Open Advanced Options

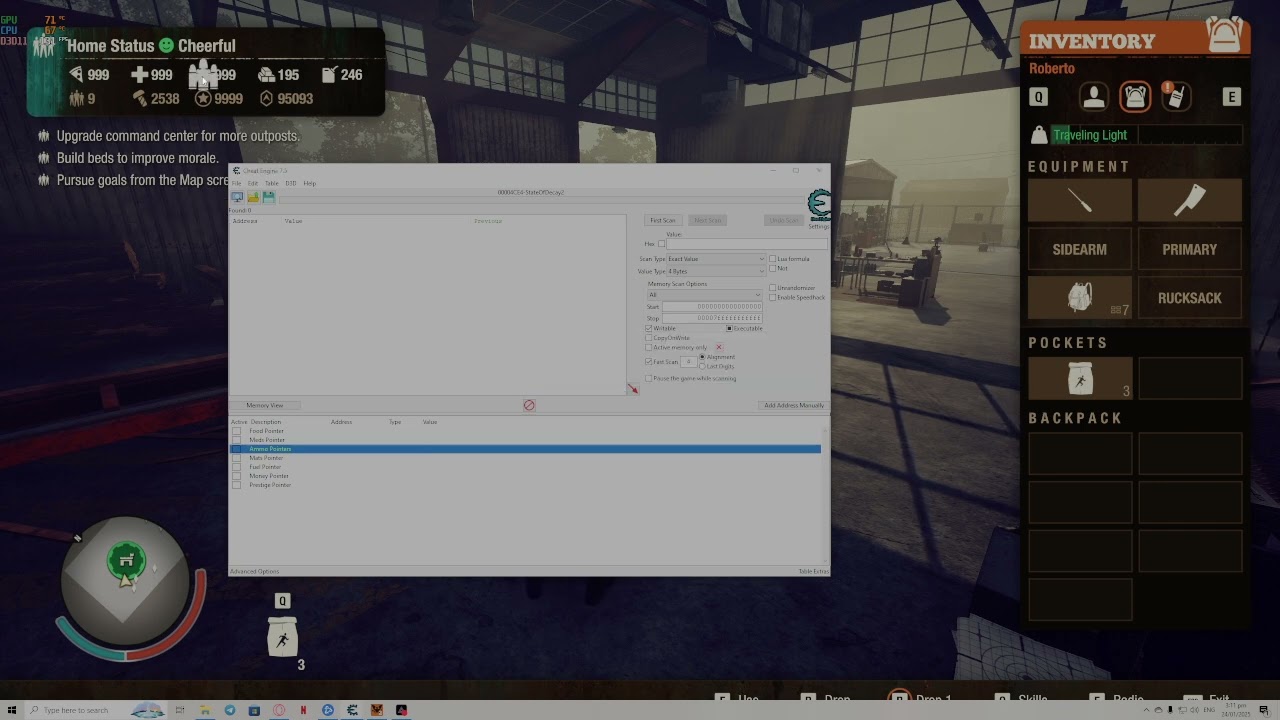[254, 571]
